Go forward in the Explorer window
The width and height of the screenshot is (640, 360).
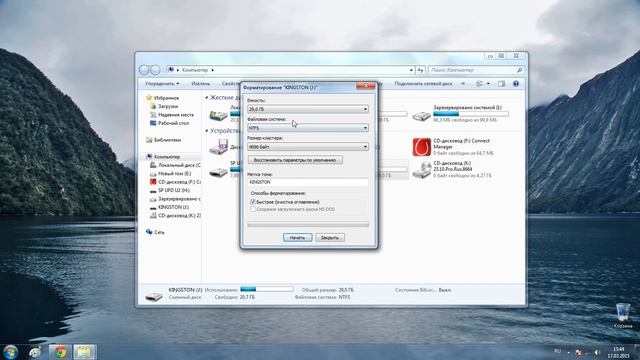[155, 70]
